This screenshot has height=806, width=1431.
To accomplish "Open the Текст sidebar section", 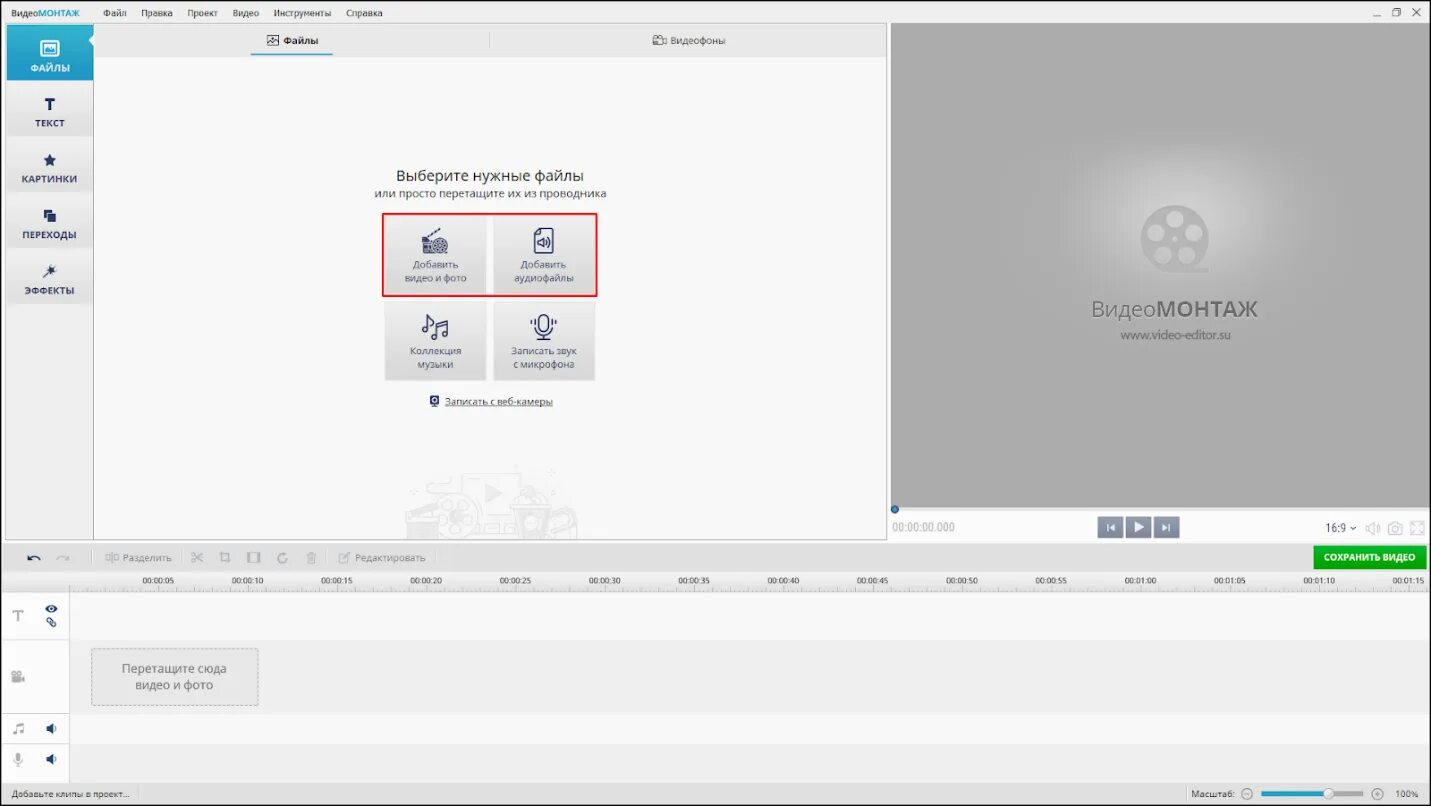I will coord(49,110).
